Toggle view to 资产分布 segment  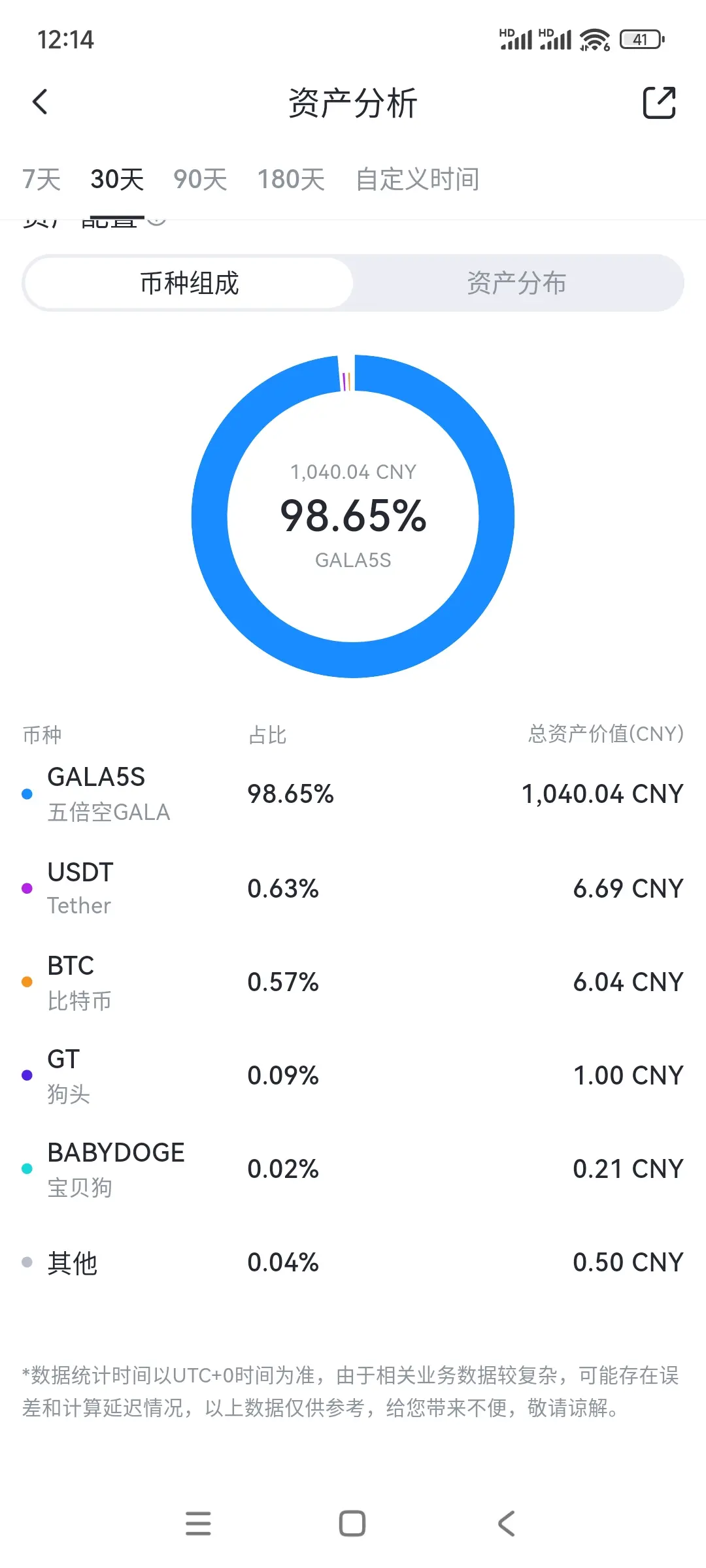[516, 283]
